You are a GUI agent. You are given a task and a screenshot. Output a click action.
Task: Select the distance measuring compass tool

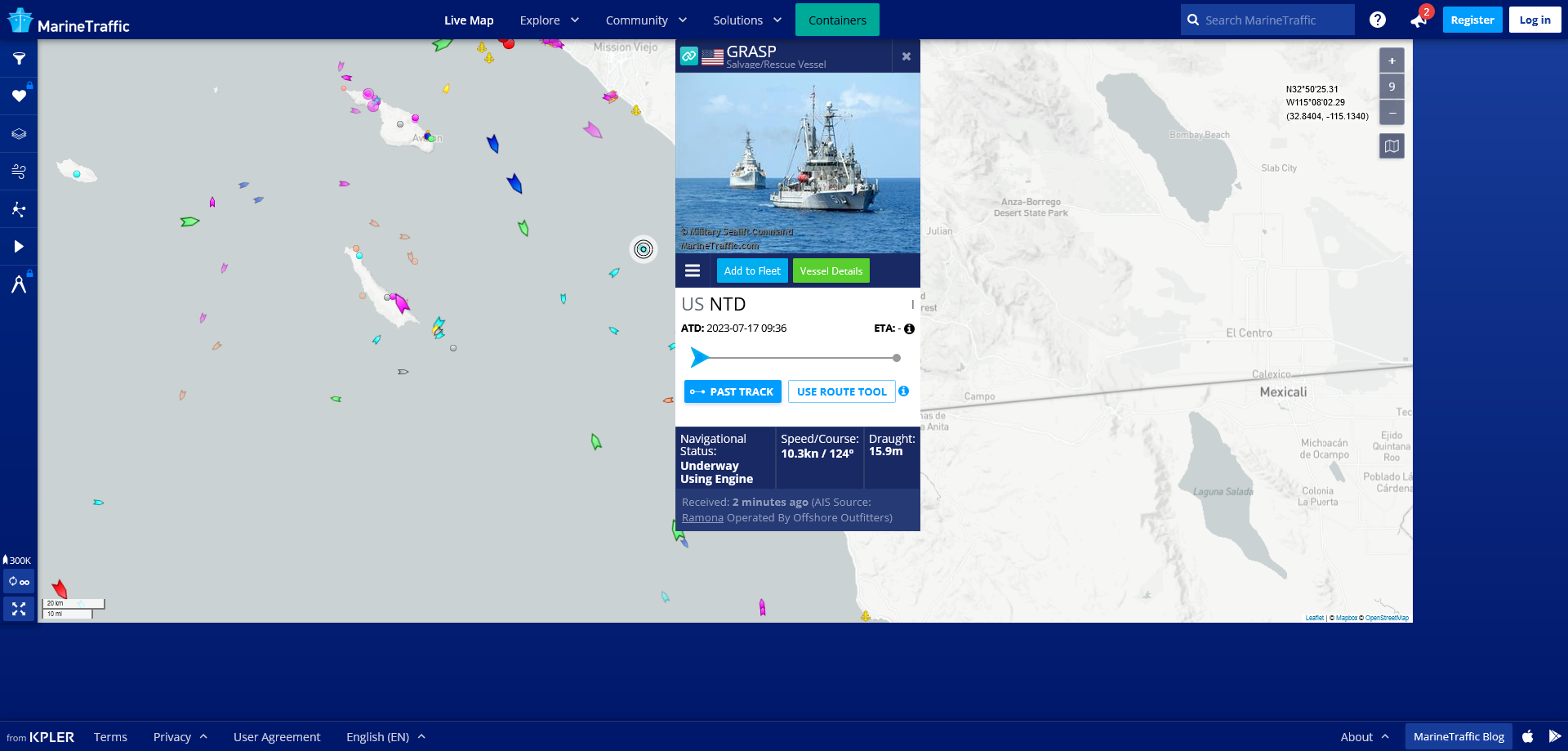point(19,284)
